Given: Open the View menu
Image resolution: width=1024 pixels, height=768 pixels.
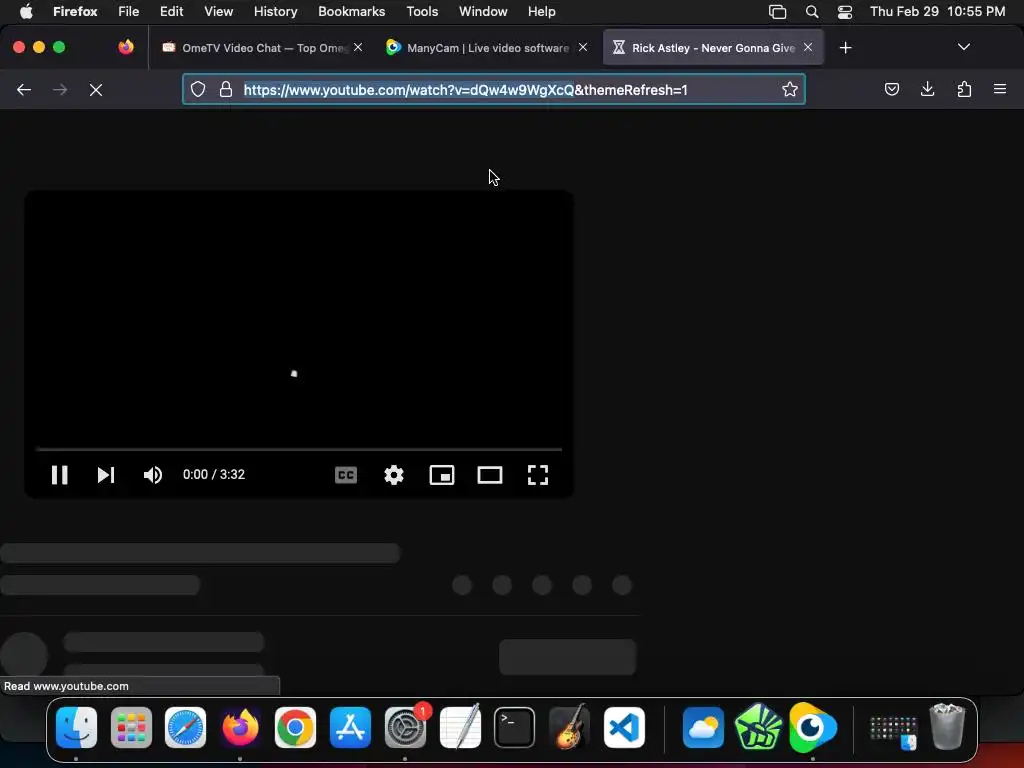Looking at the screenshot, I should pyautogui.click(x=218, y=12).
